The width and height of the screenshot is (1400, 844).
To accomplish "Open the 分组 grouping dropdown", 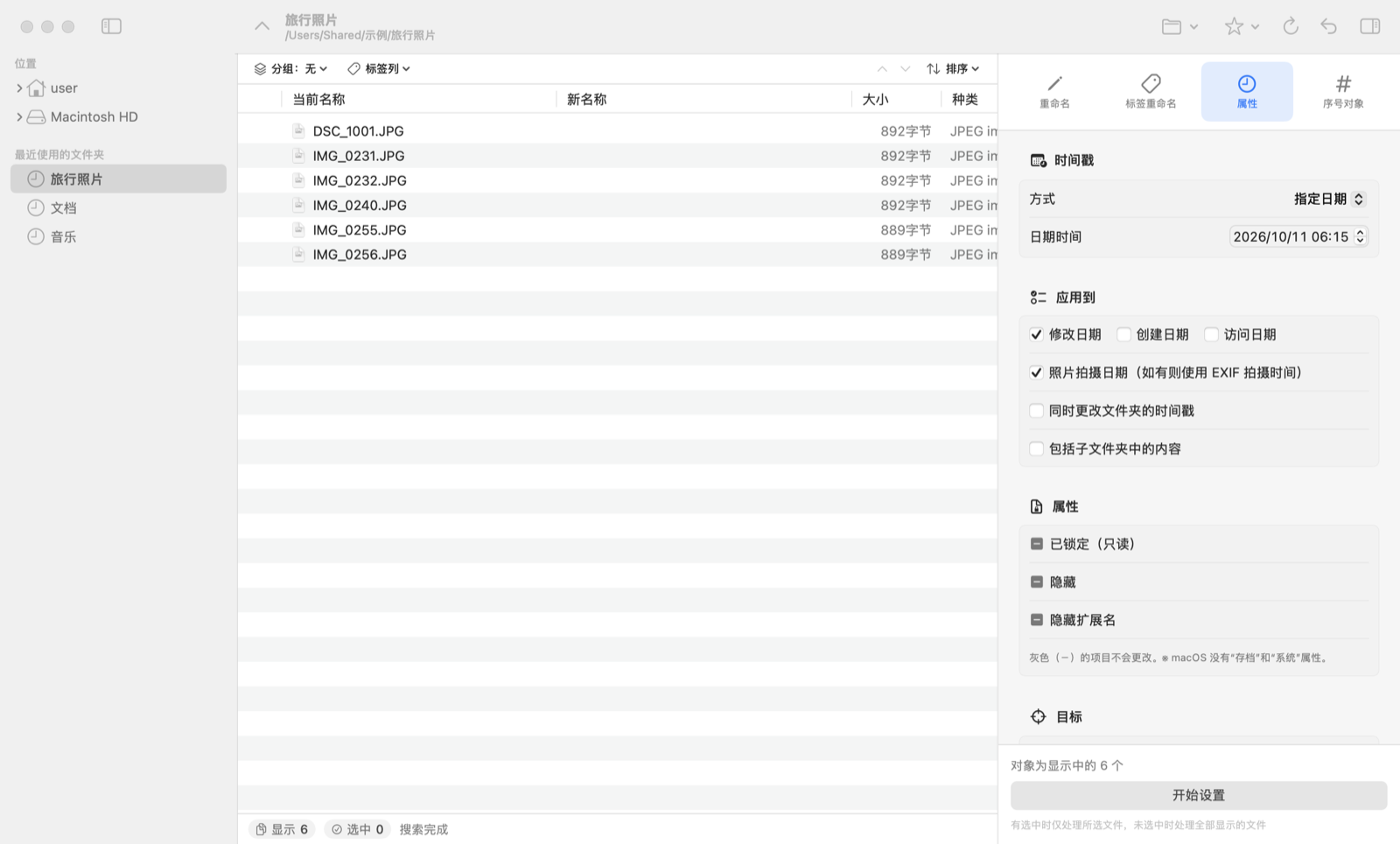I will click(x=291, y=68).
